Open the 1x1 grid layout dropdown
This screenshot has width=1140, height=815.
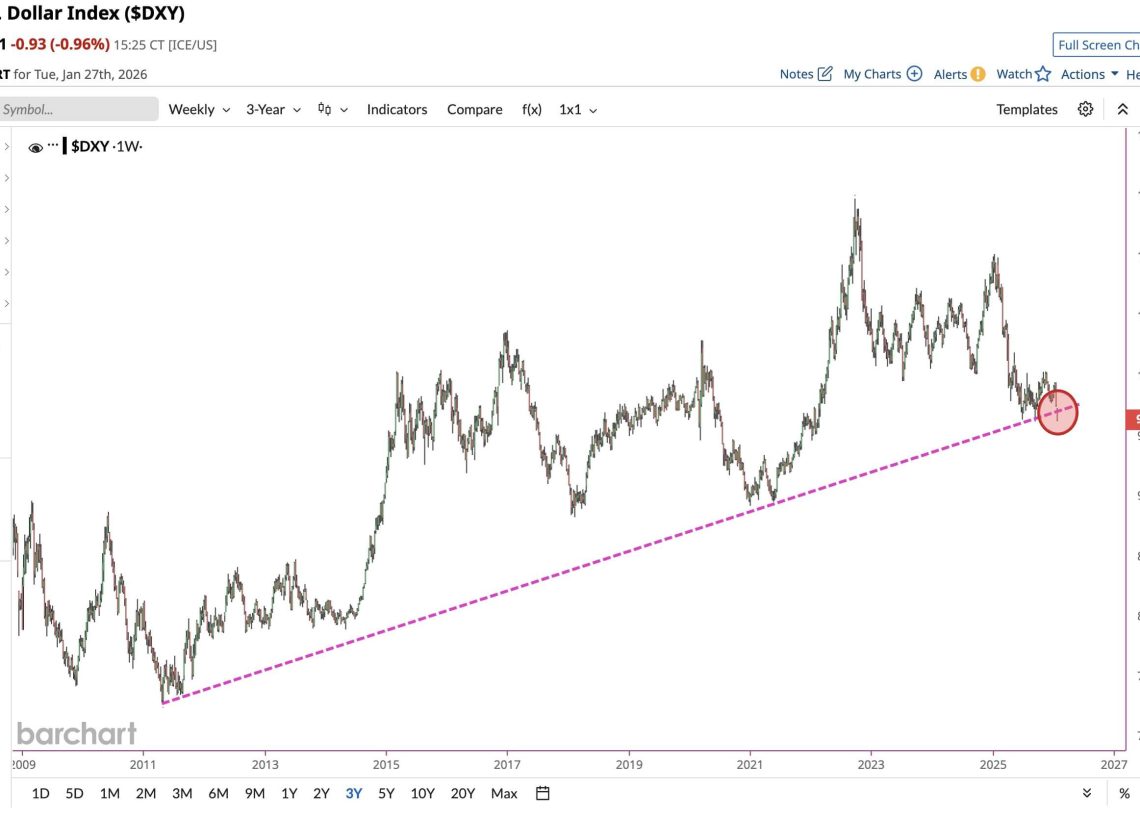[x=577, y=109]
